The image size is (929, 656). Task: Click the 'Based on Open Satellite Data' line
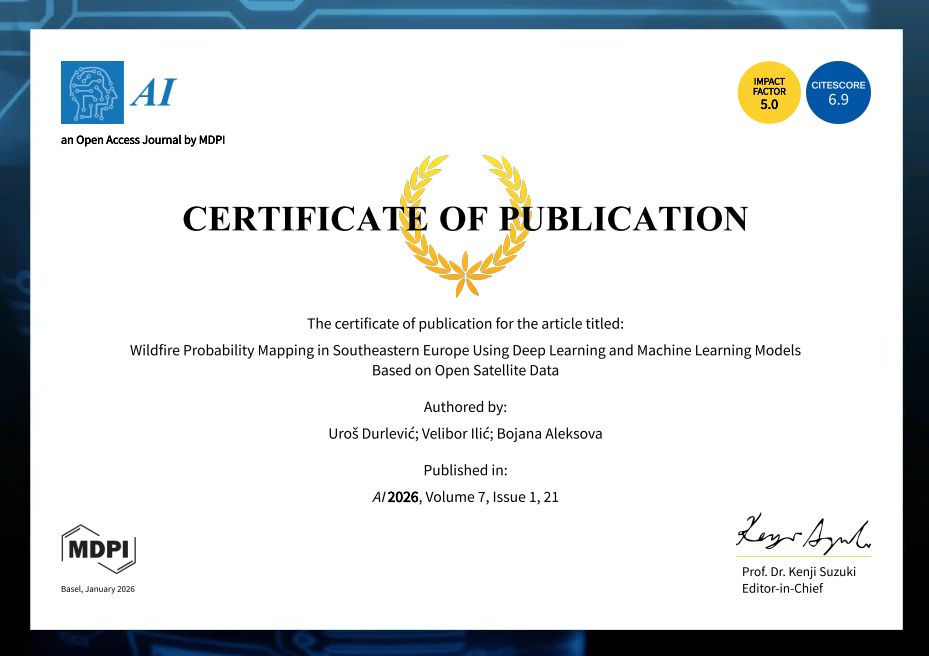[x=465, y=370]
